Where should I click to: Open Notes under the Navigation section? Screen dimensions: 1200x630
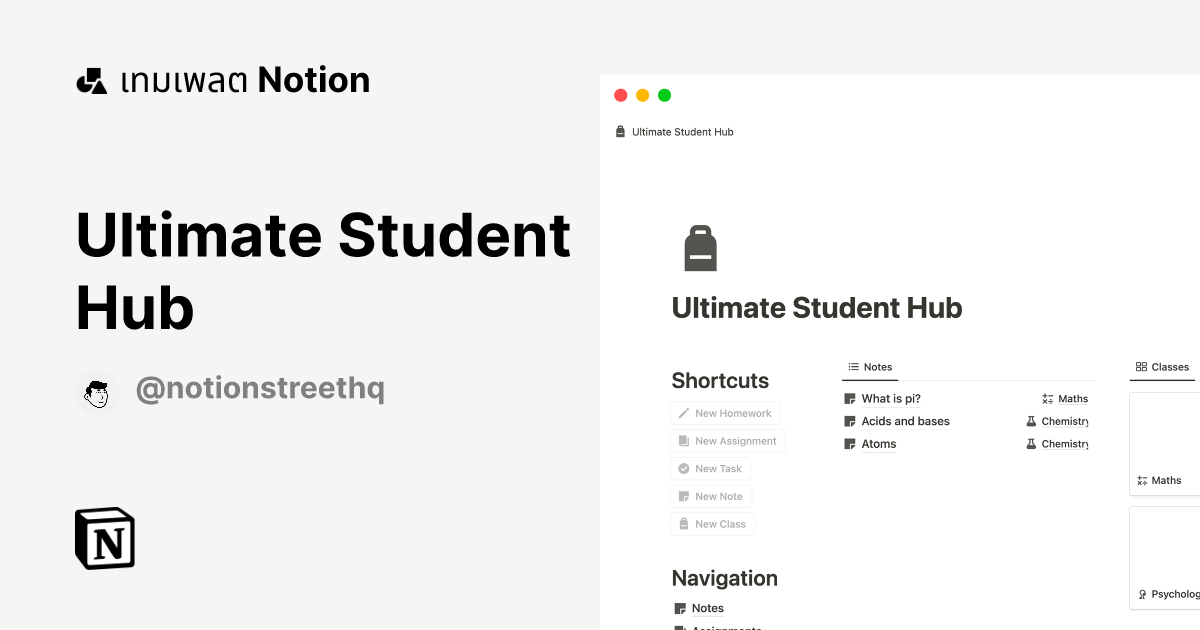708,608
